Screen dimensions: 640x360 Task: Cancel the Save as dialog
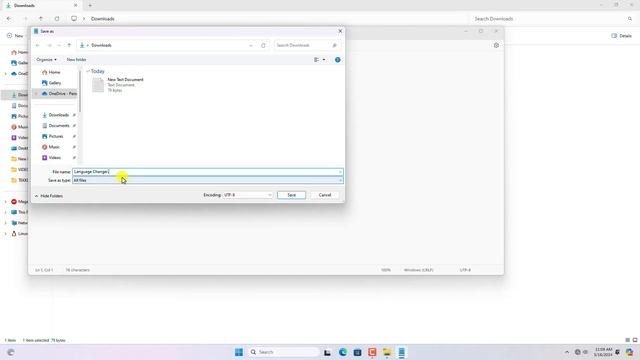point(325,195)
